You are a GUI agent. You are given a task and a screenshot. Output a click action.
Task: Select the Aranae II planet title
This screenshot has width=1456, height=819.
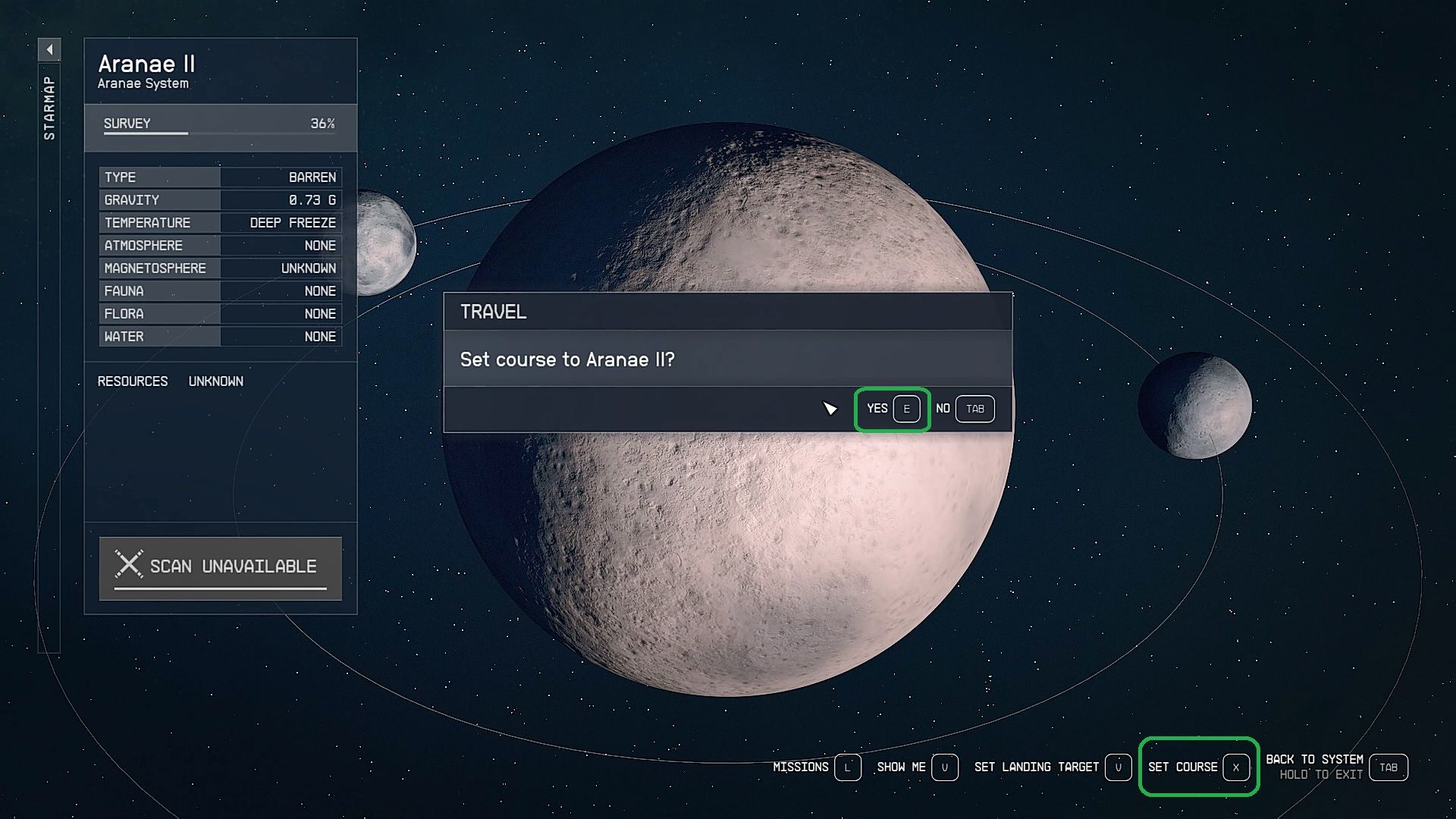(x=146, y=64)
